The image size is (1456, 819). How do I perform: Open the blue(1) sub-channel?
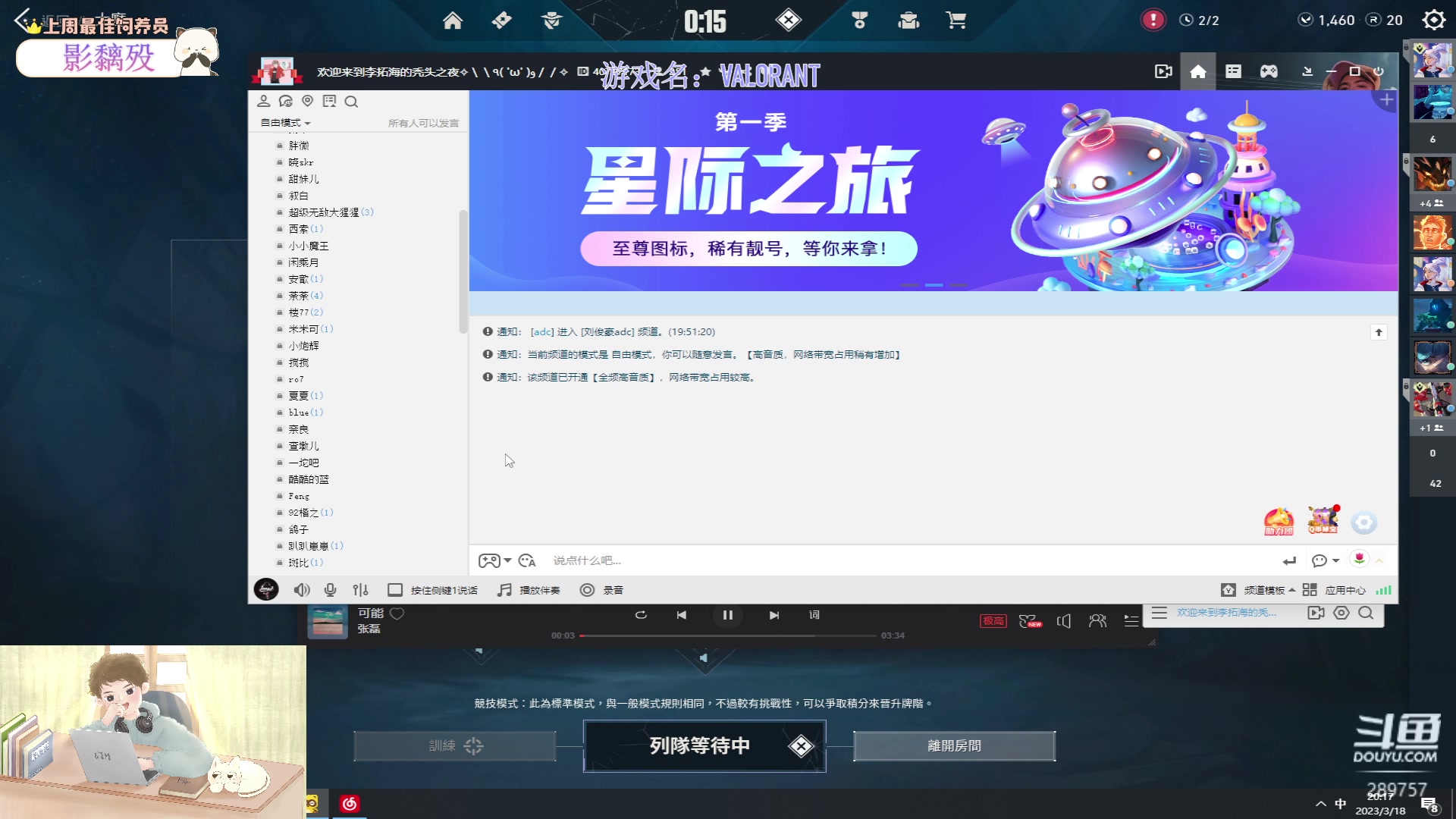[x=306, y=413]
